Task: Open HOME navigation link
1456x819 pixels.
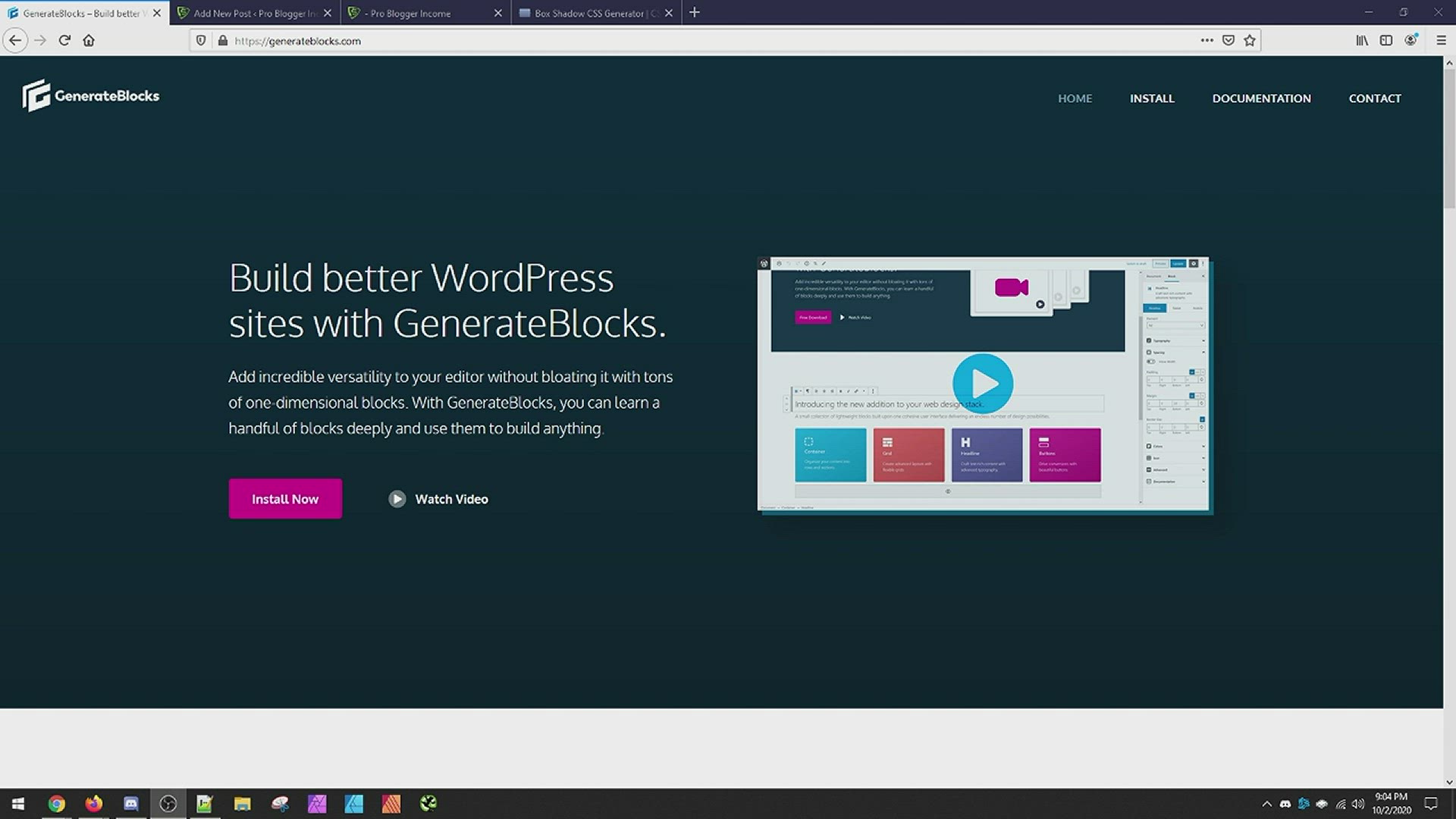Action: pyautogui.click(x=1075, y=99)
